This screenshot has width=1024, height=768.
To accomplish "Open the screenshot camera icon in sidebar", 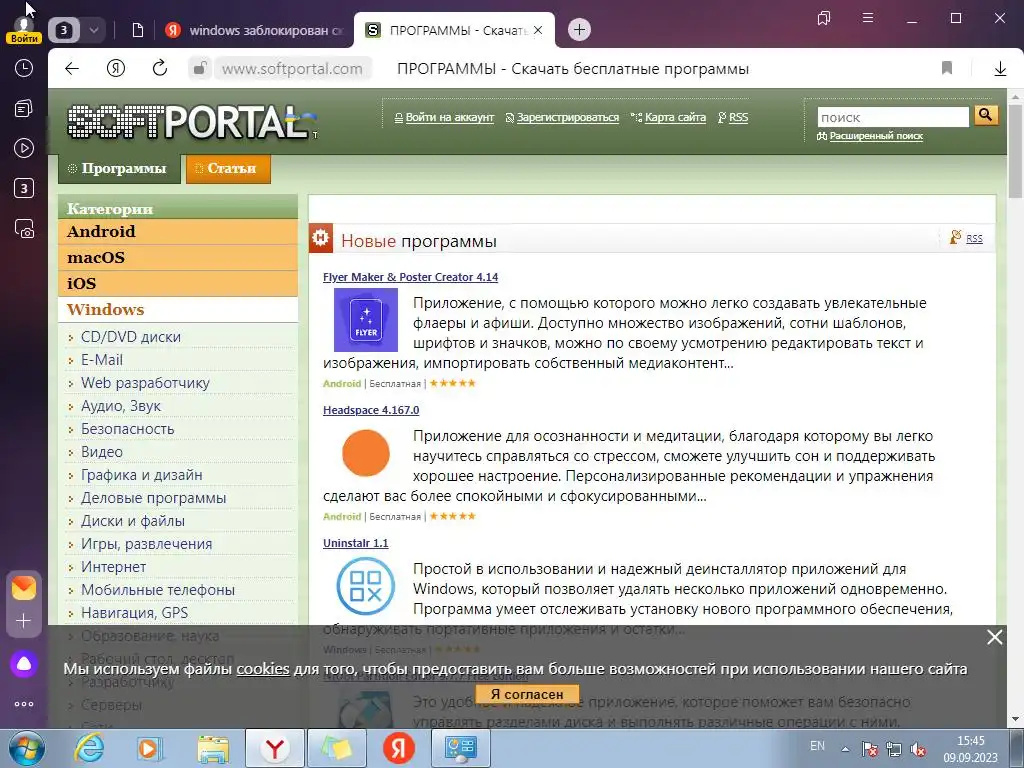I will click(x=24, y=229).
